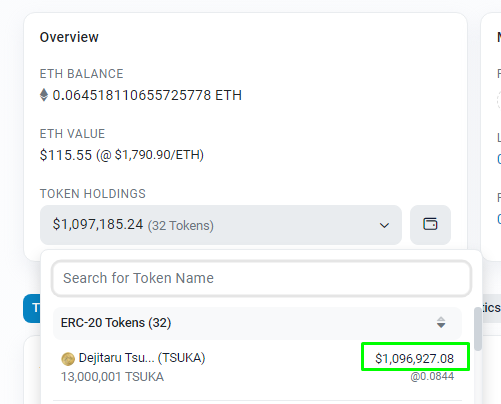This screenshot has width=501, height=404.
Task: Click the ETH VALUE label
Action: point(72,134)
